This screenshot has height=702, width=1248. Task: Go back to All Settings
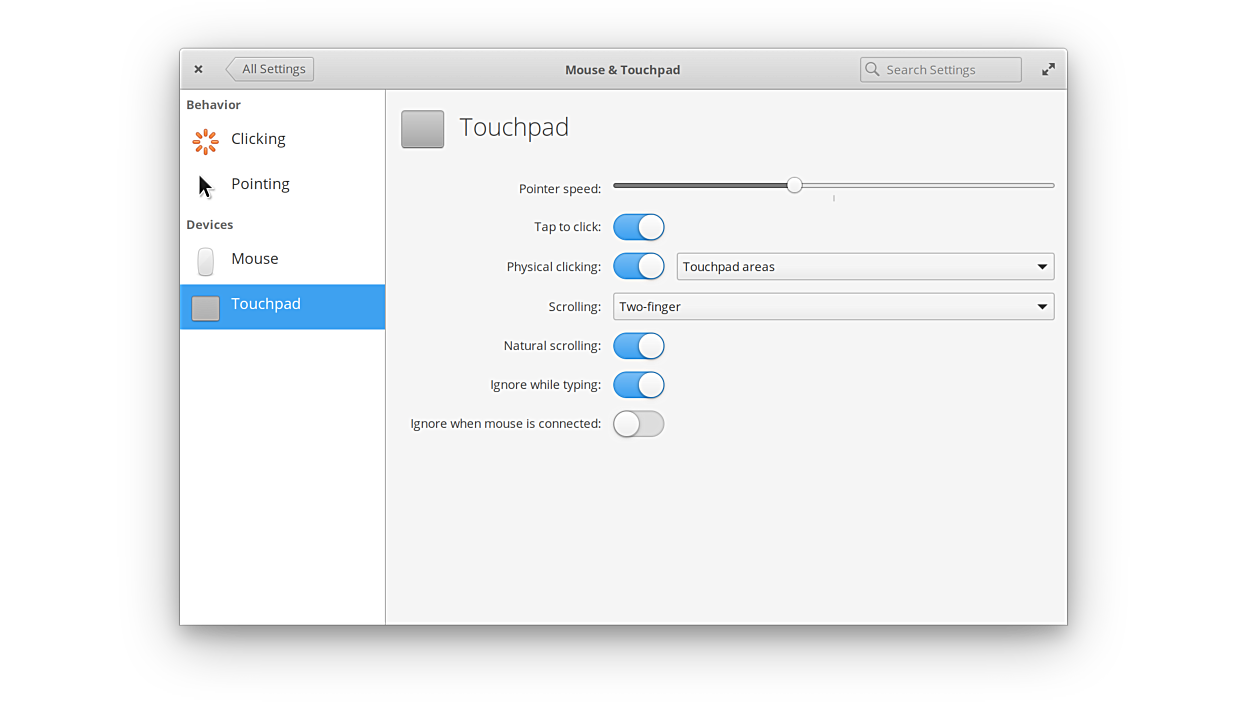[271, 69]
